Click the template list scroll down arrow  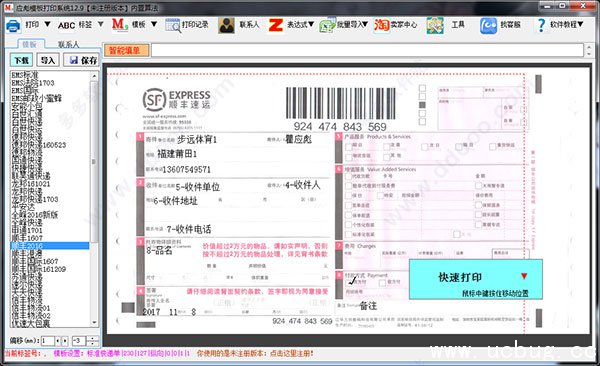[x=94, y=322]
